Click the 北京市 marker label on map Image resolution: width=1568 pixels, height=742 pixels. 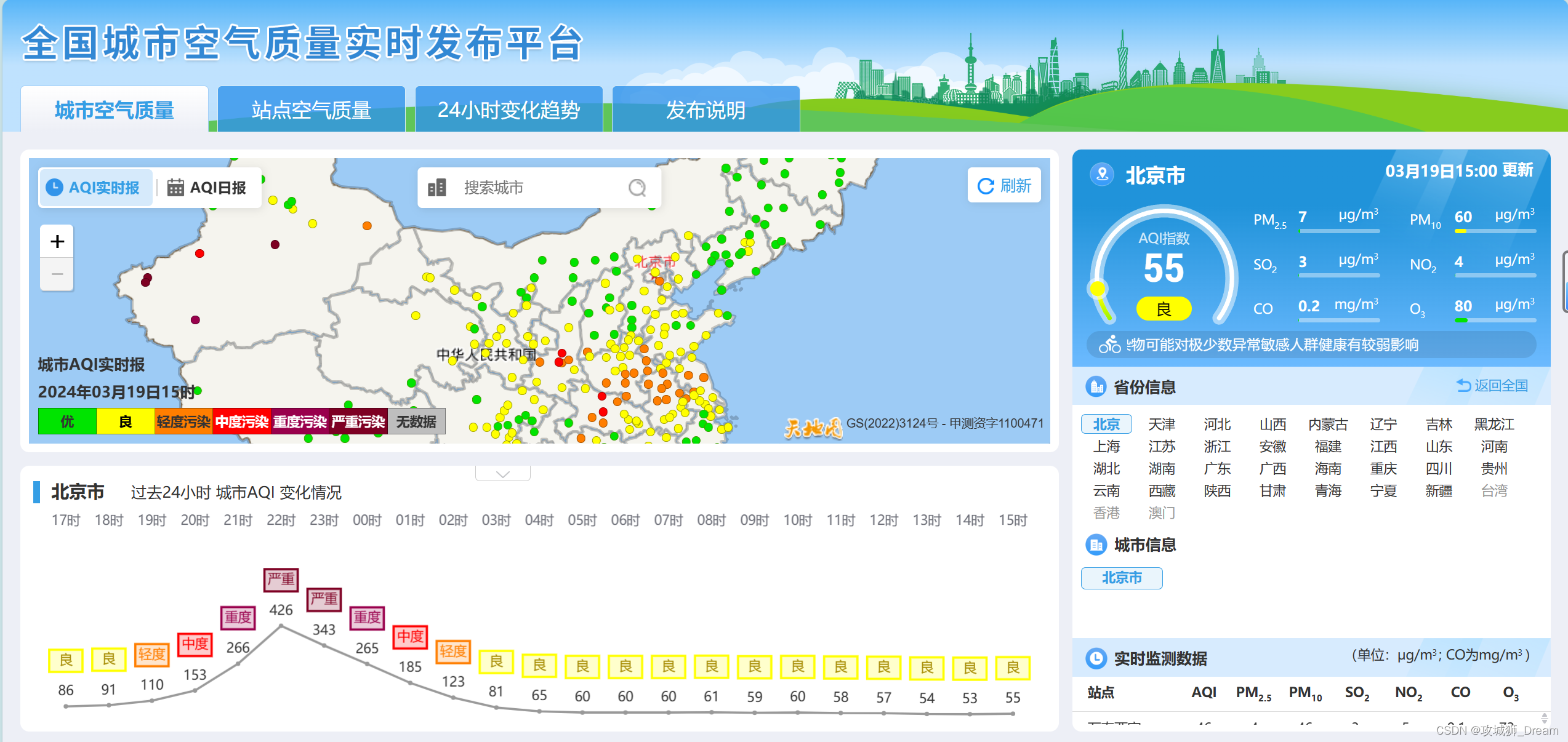pos(656,262)
